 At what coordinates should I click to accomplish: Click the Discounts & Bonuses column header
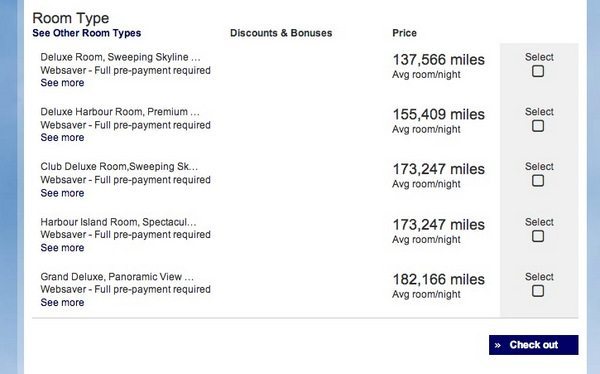point(281,33)
